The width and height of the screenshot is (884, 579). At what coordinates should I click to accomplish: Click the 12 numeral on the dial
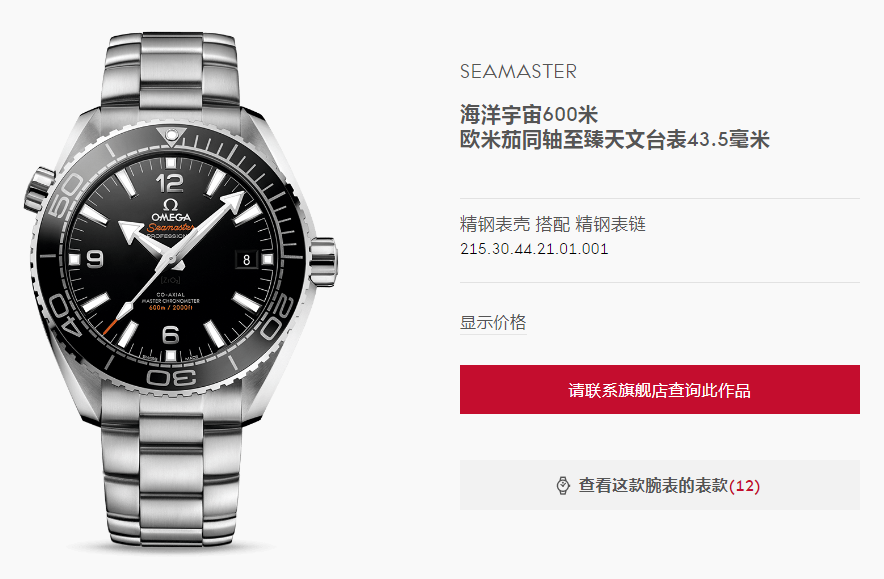[170, 183]
